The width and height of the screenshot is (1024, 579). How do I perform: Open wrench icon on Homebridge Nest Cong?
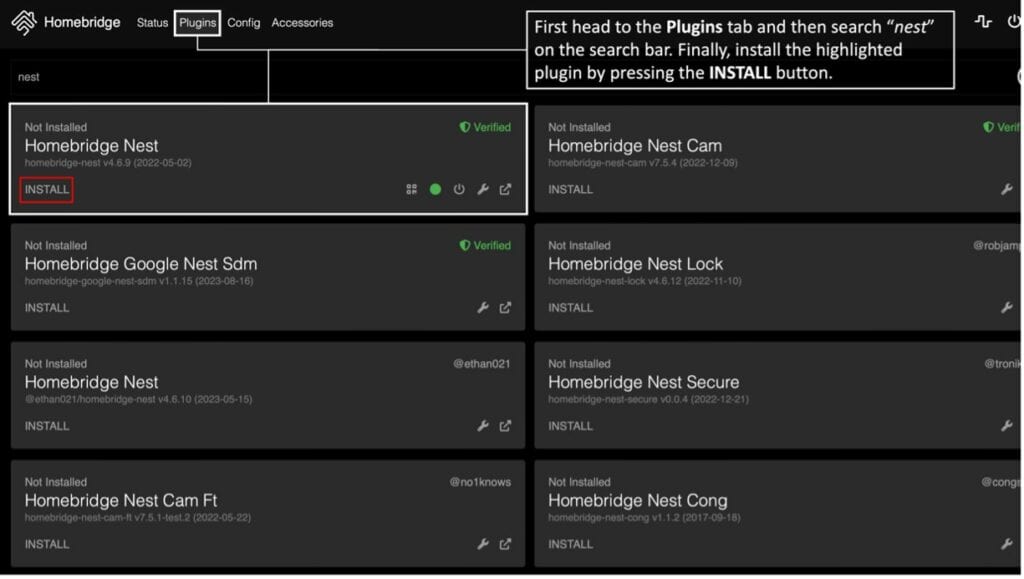(1007, 544)
